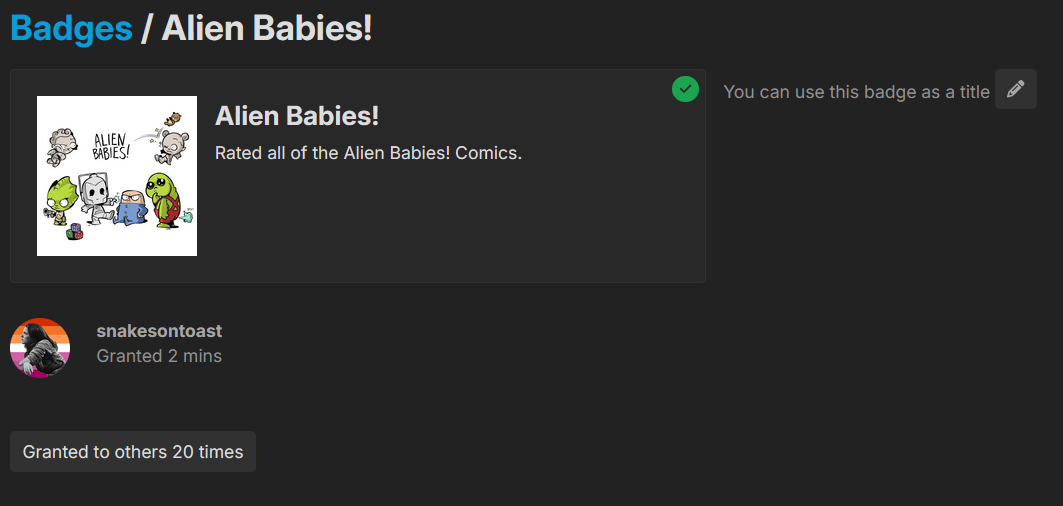Image resolution: width=1063 pixels, height=506 pixels.
Task: Click the Rated all of the Comics description
Action: (368, 153)
